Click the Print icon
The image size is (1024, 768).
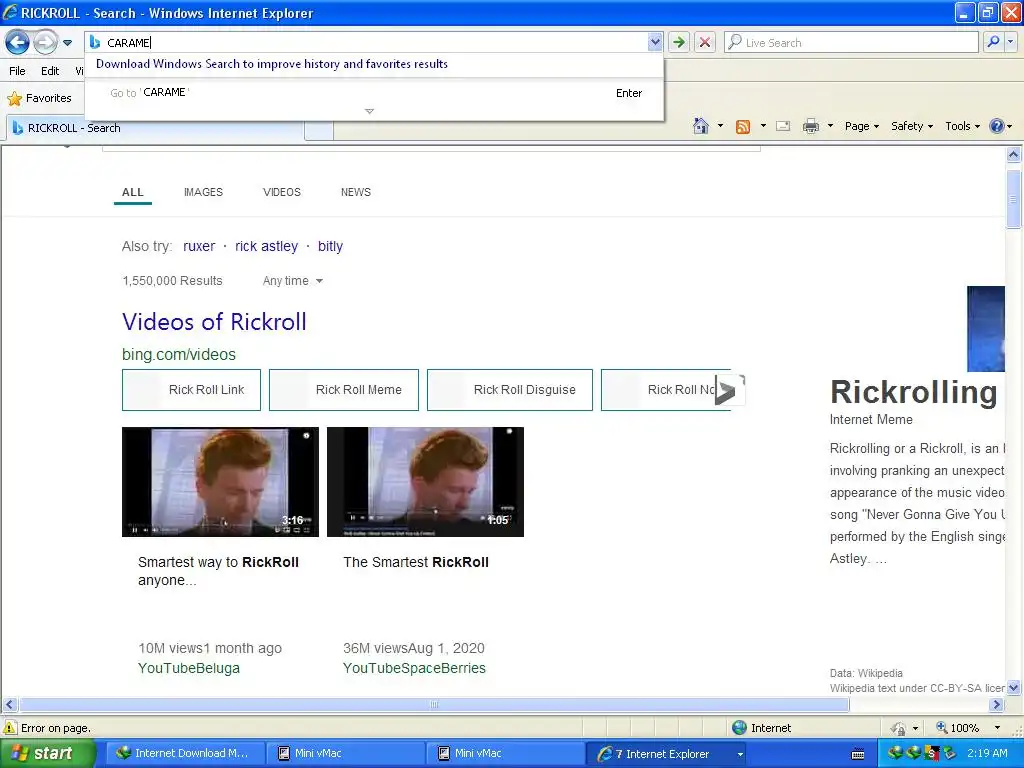coord(810,126)
